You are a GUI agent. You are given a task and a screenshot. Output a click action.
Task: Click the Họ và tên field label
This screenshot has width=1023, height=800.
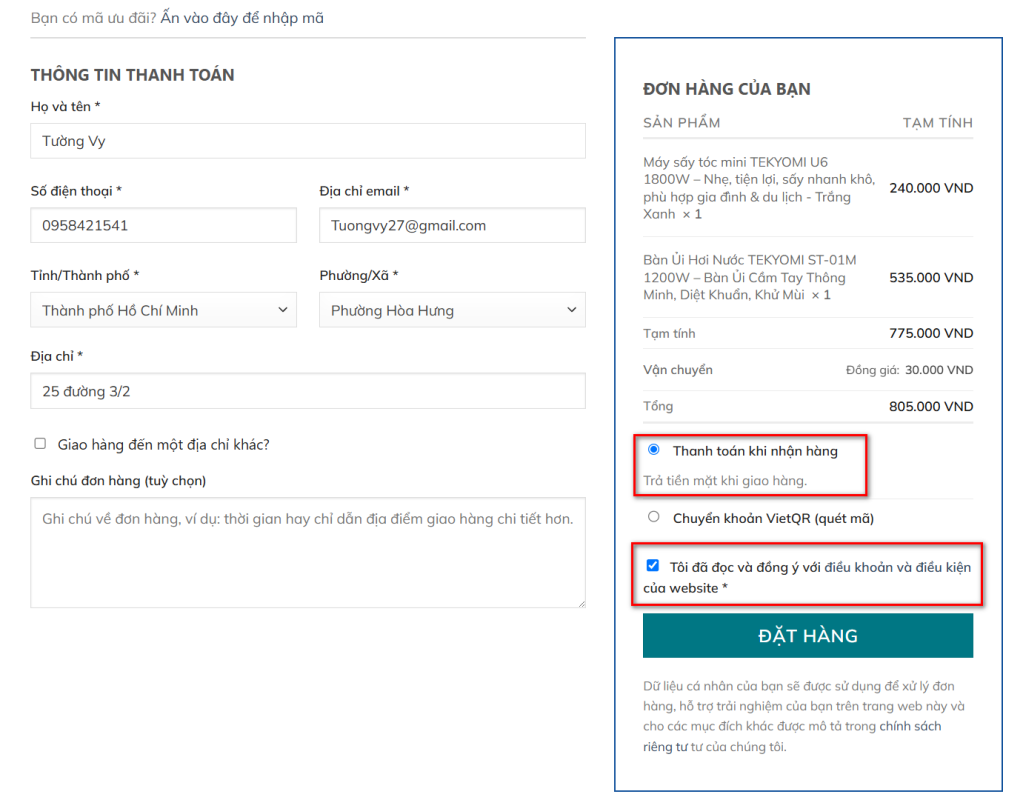tap(65, 106)
